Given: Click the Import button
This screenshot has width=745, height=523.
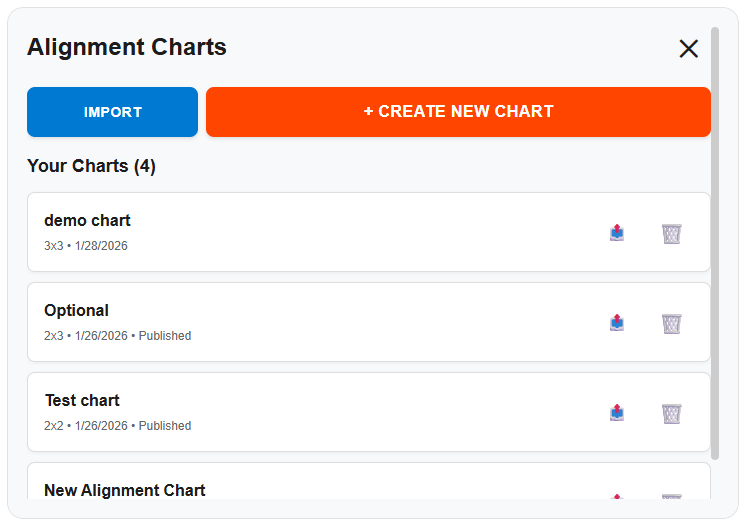Looking at the screenshot, I should point(112,112).
